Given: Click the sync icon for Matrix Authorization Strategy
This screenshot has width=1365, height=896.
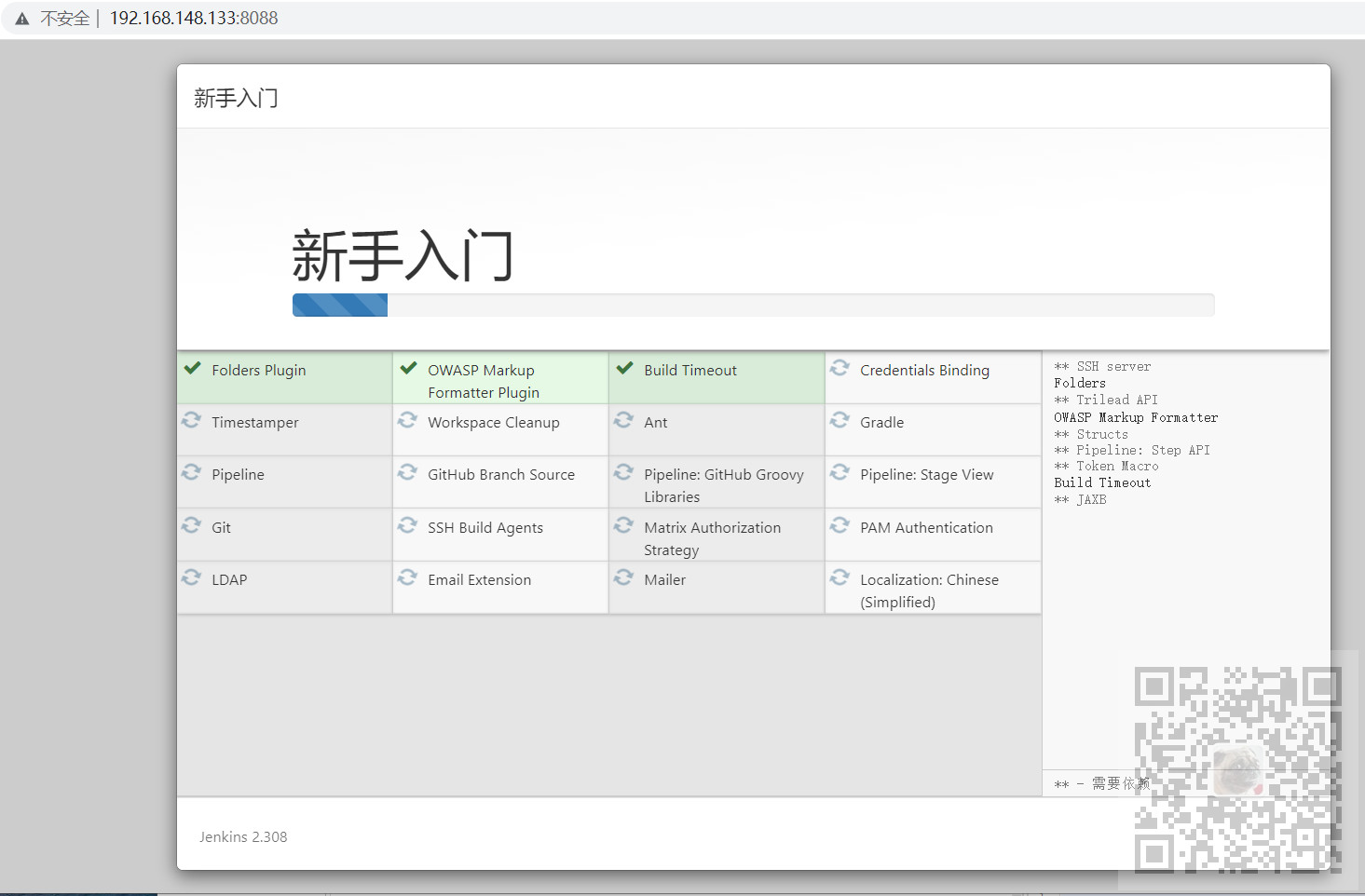Looking at the screenshot, I should (623, 525).
